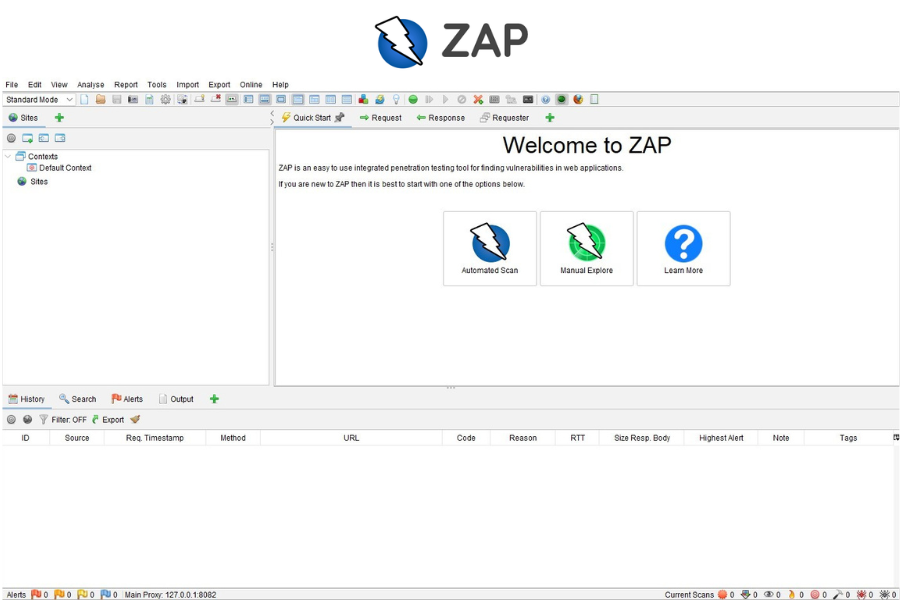Screen dimensions: 900x600
Task: Click the blue help question toolbar icon
Action: pos(545,99)
